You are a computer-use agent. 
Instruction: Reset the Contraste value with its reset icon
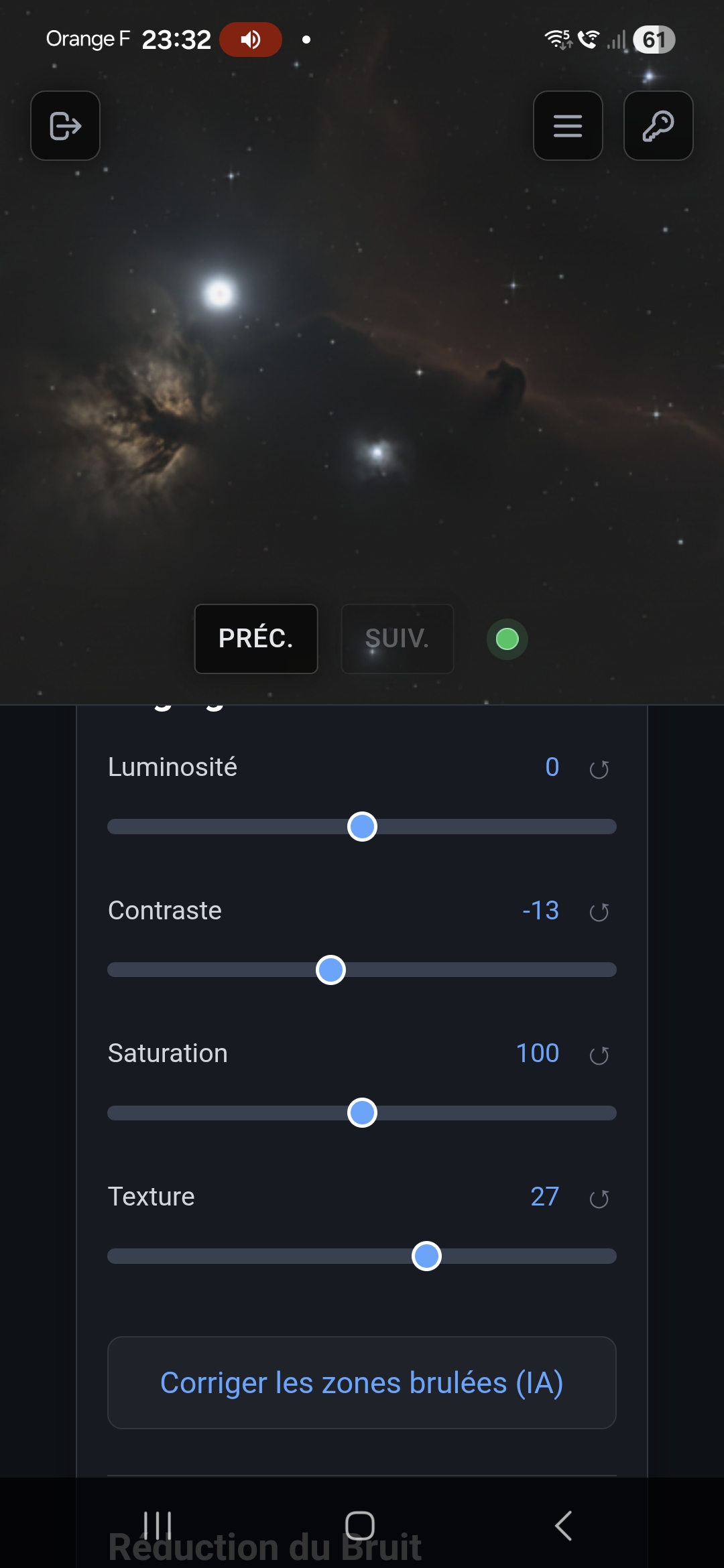pos(600,912)
